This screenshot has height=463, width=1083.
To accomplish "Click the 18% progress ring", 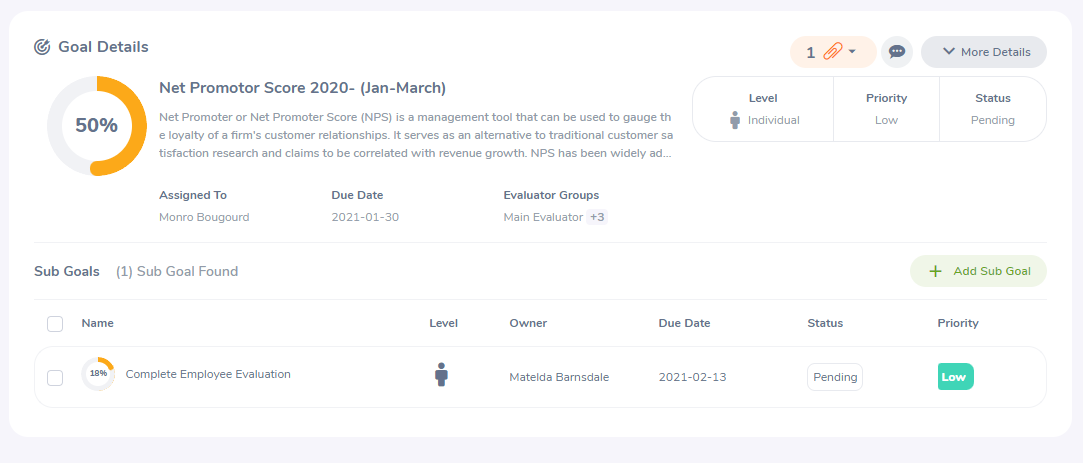I will point(98,374).
